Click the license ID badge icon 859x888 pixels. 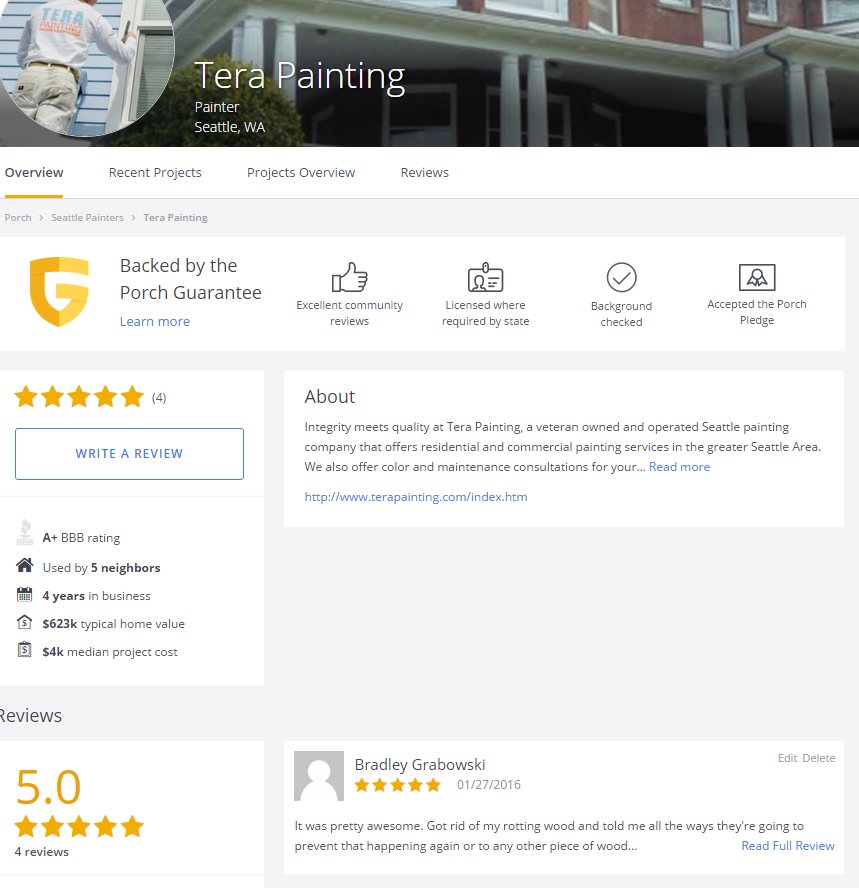coord(485,277)
